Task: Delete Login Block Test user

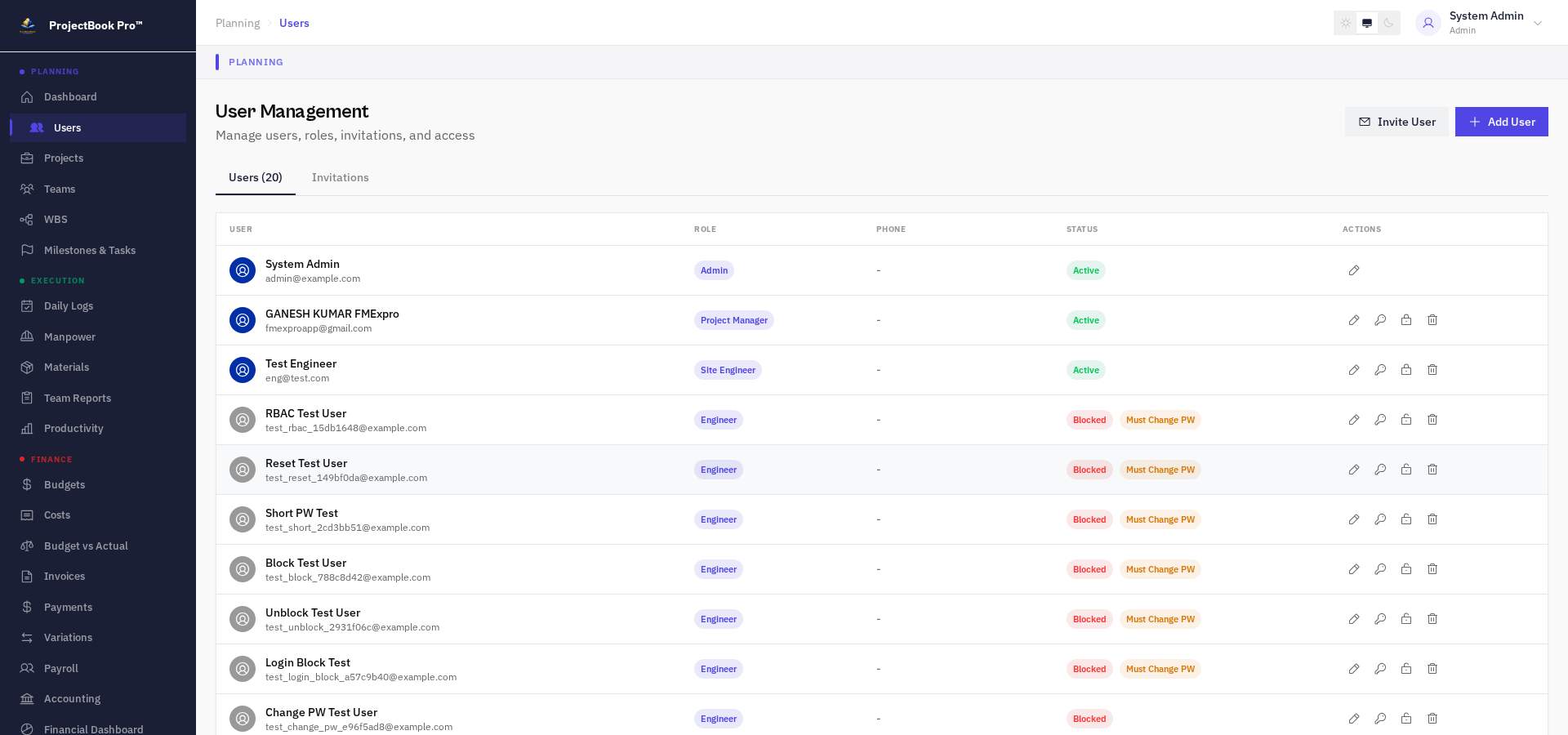Action: point(1432,669)
